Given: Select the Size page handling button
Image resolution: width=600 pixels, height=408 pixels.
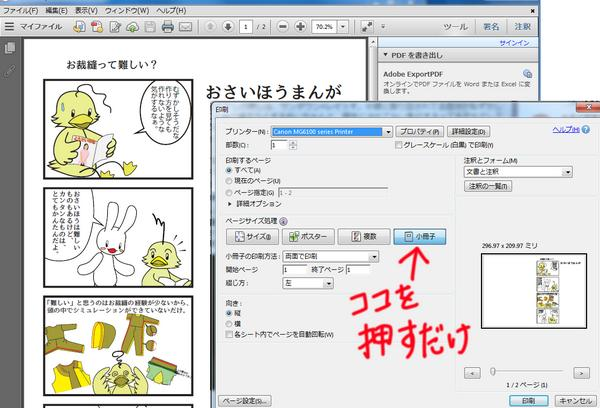Looking at the screenshot, I should pos(252,237).
